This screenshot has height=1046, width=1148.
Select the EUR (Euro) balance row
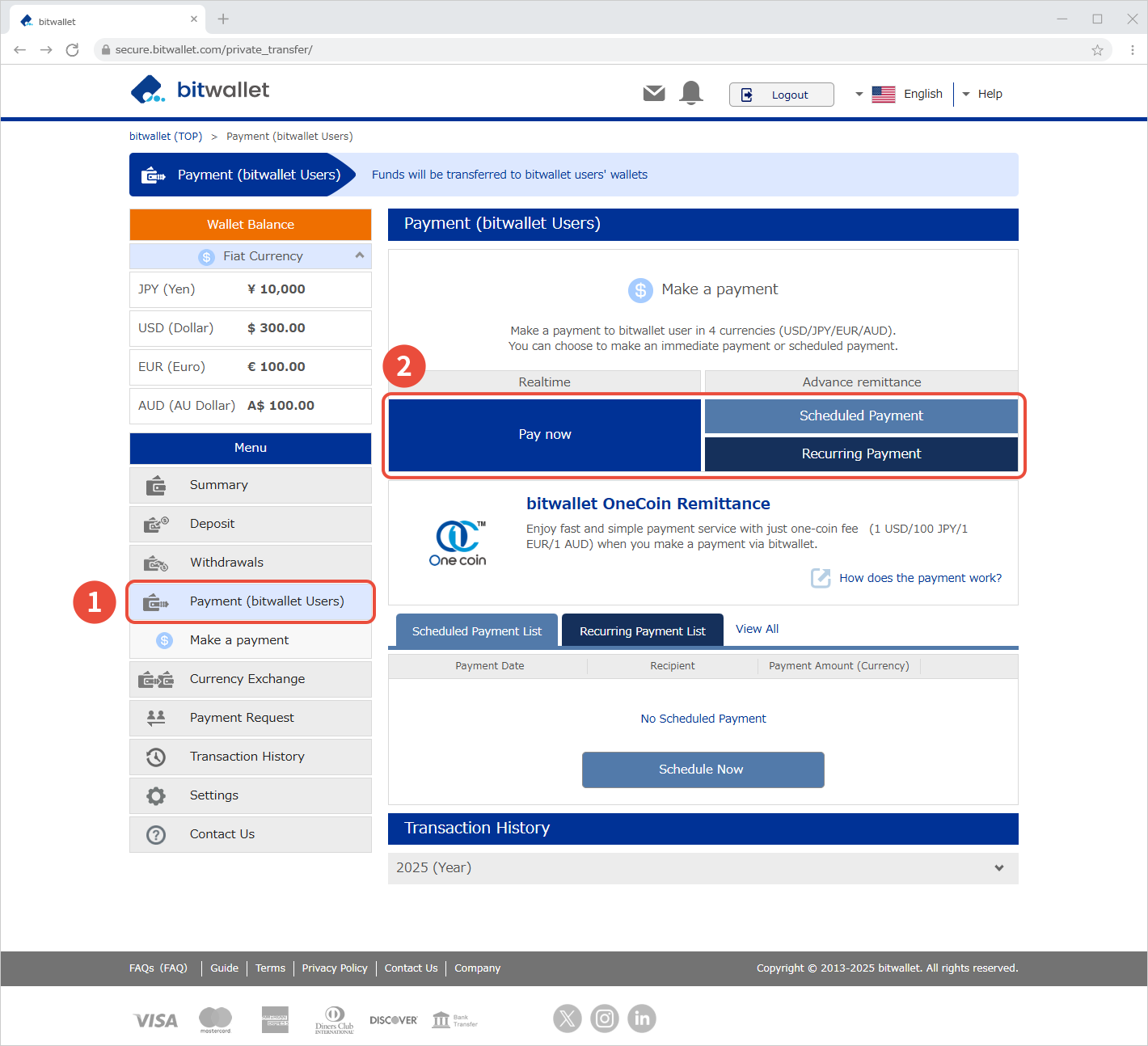[251, 367]
